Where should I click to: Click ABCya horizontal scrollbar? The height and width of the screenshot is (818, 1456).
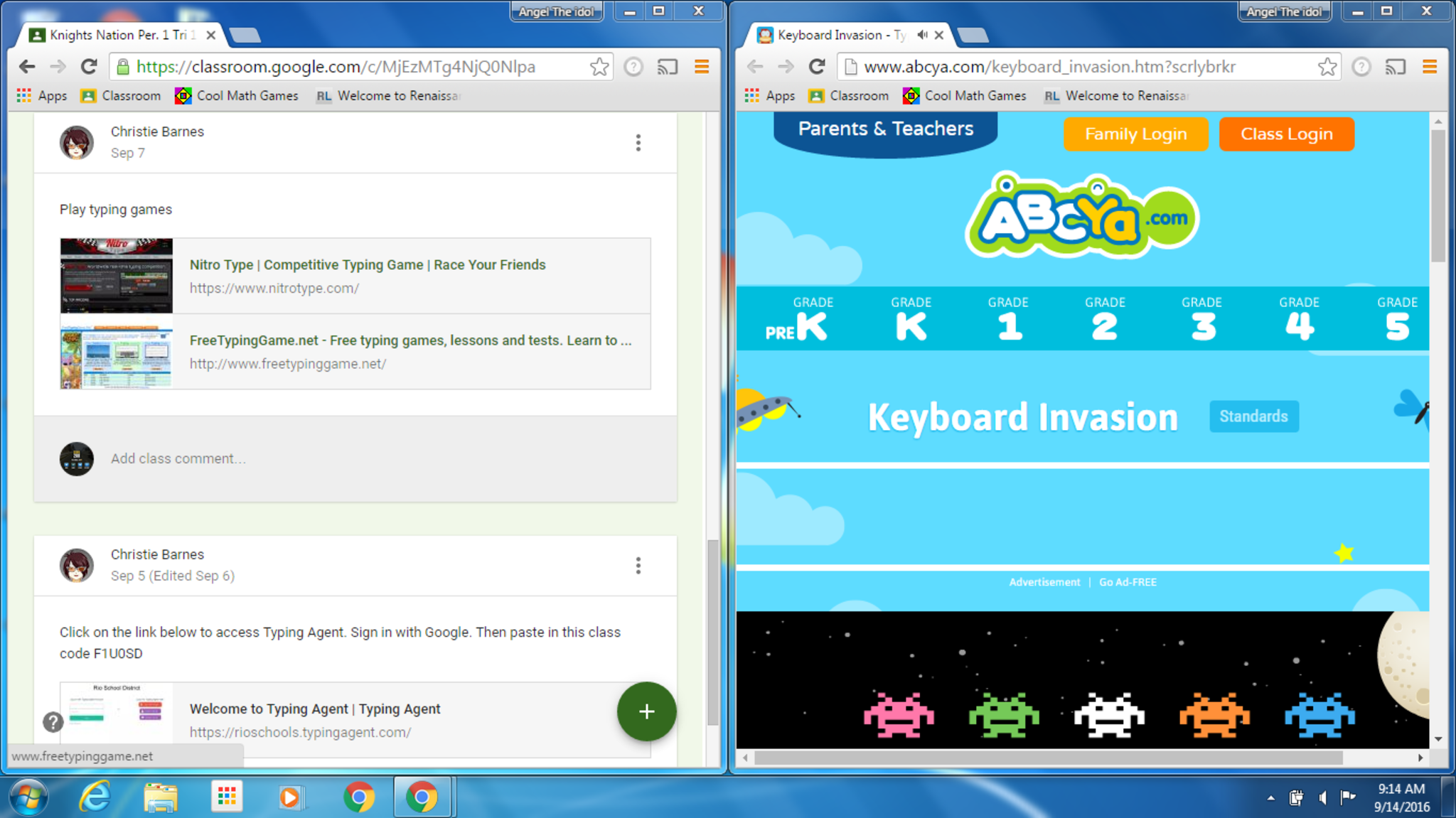point(1048,758)
